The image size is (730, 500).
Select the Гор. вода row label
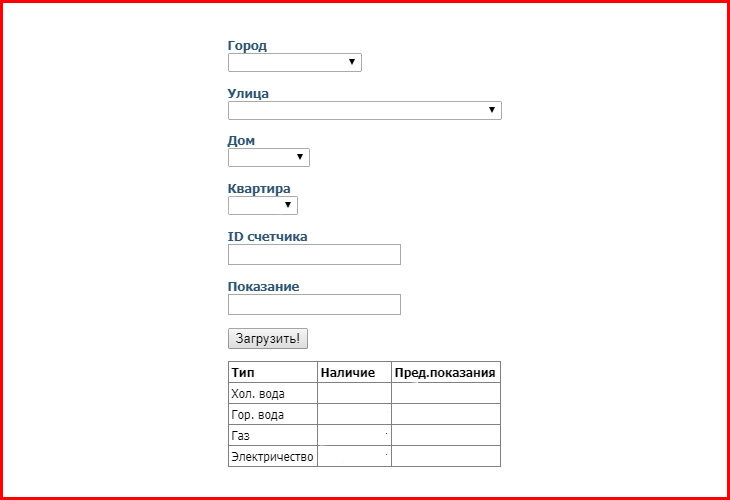pyautogui.click(x=257, y=415)
